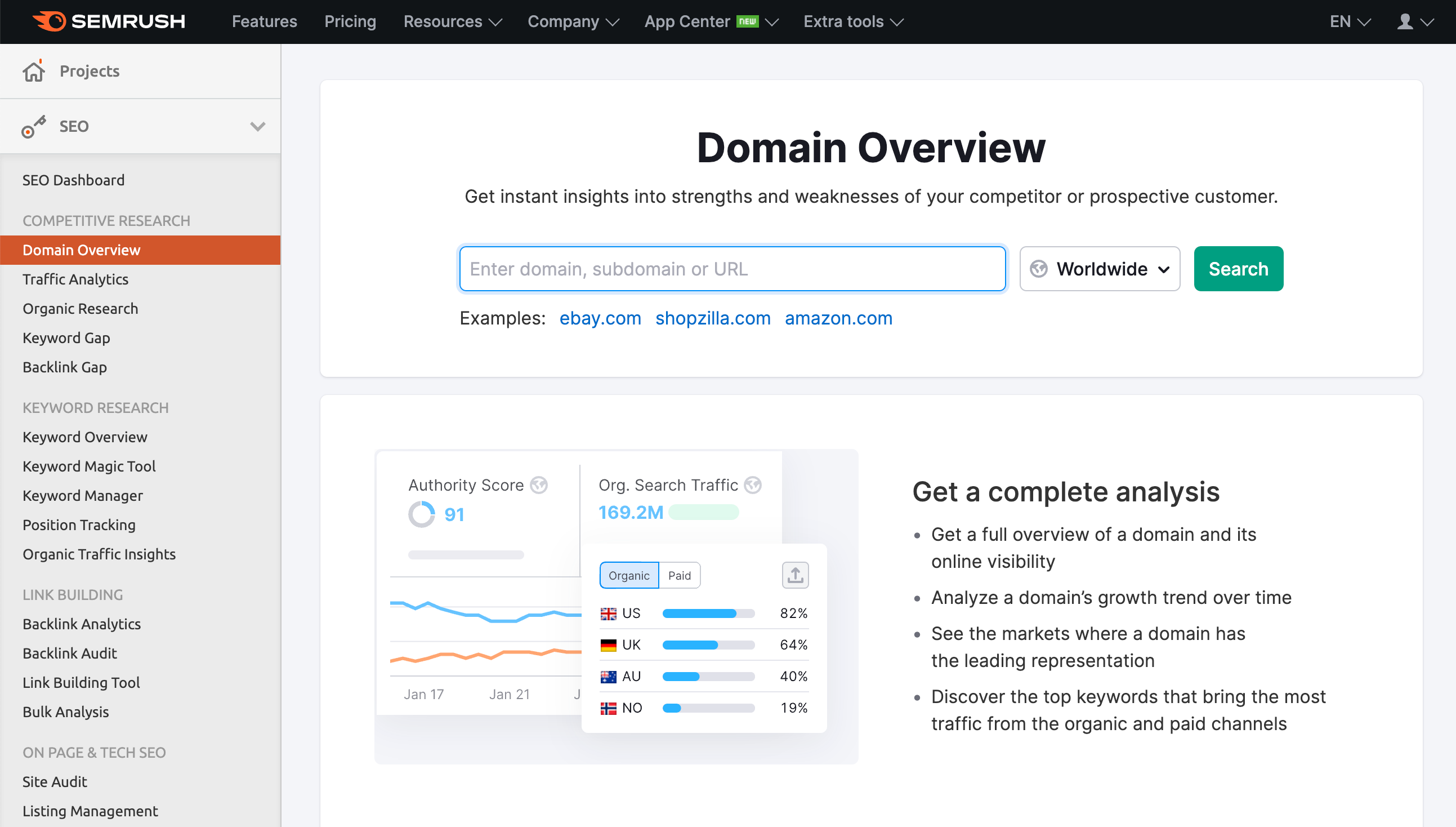
Task: Click the Authority Score donut chart icon
Action: 421,514
